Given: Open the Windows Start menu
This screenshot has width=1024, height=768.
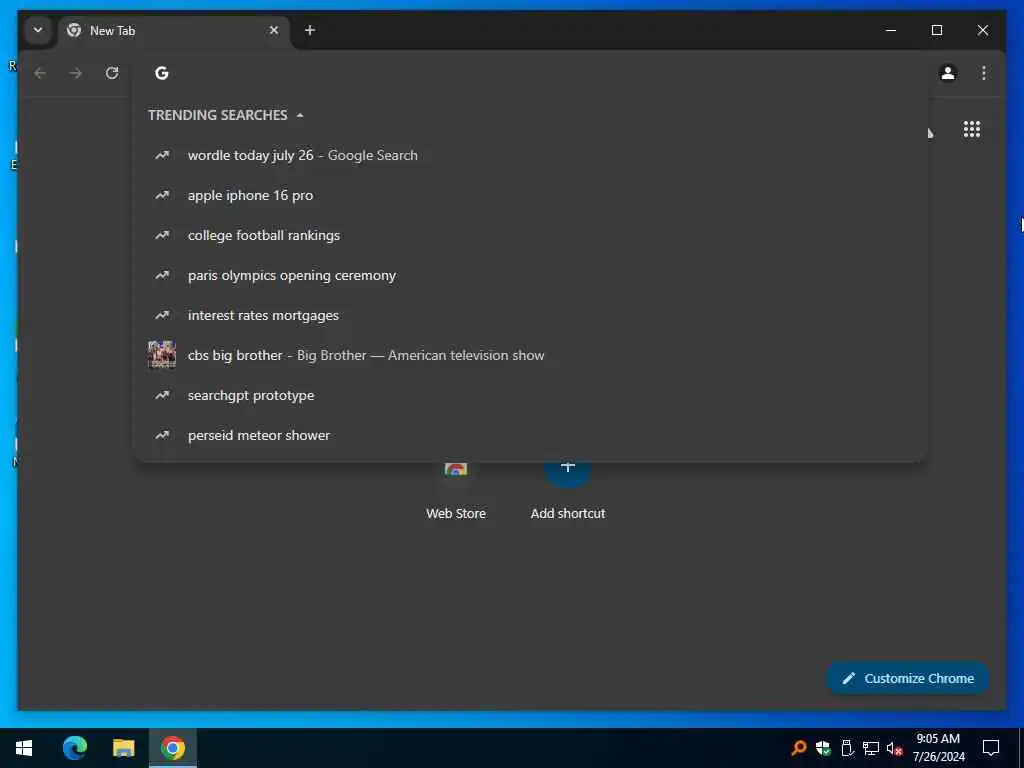Looking at the screenshot, I should coord(24,748).
